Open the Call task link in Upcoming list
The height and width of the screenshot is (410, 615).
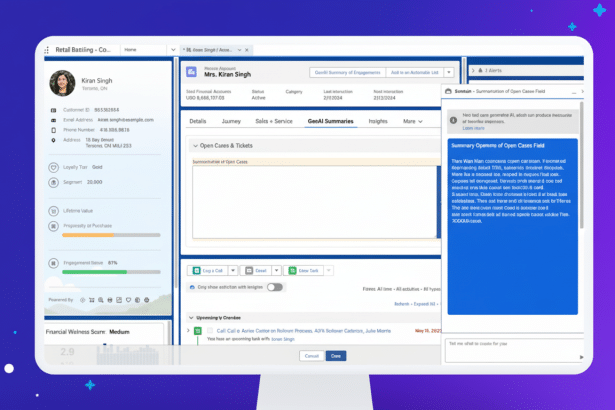[304, 331]
